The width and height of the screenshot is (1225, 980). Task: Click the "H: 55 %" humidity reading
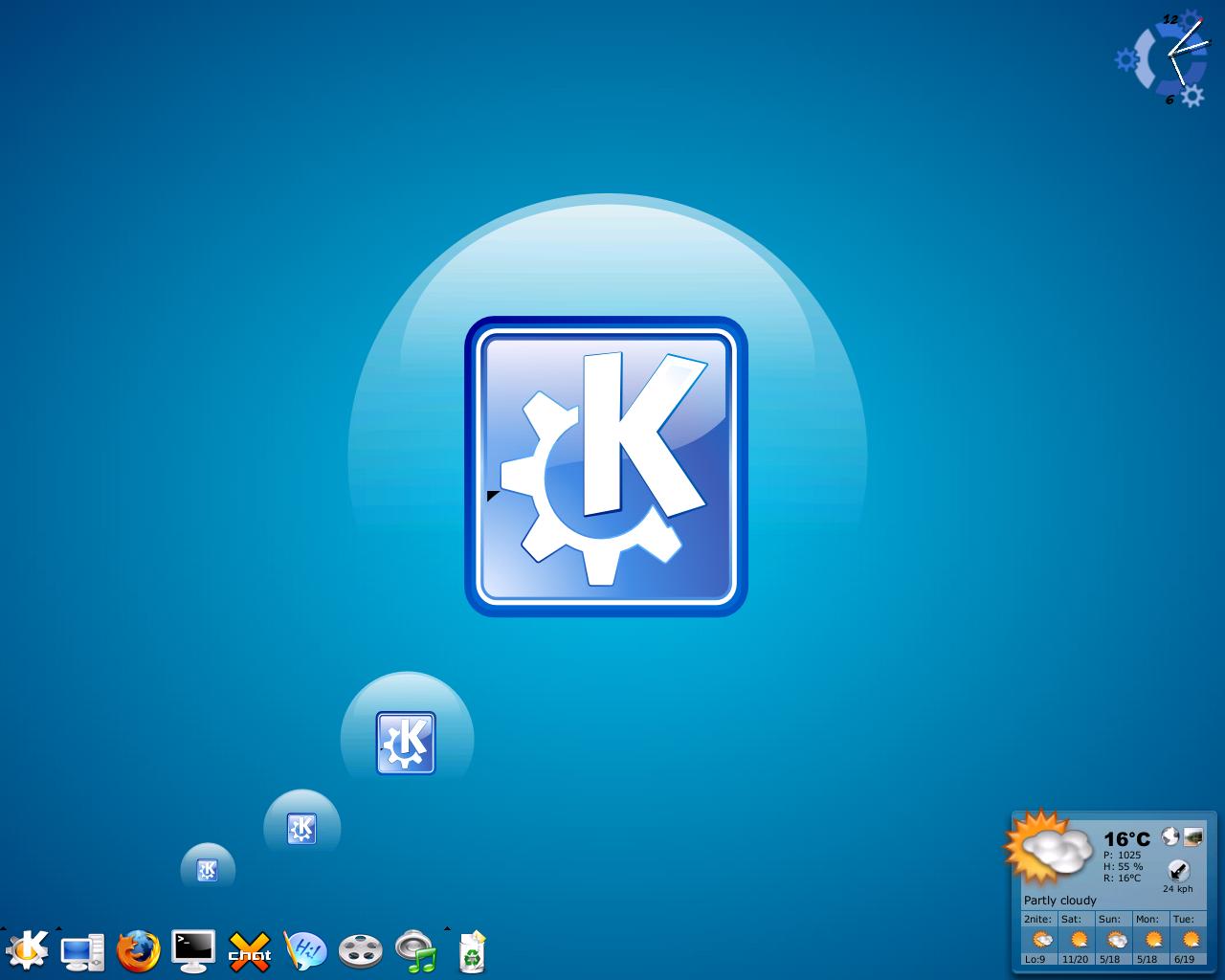[x=1123, y=866]
